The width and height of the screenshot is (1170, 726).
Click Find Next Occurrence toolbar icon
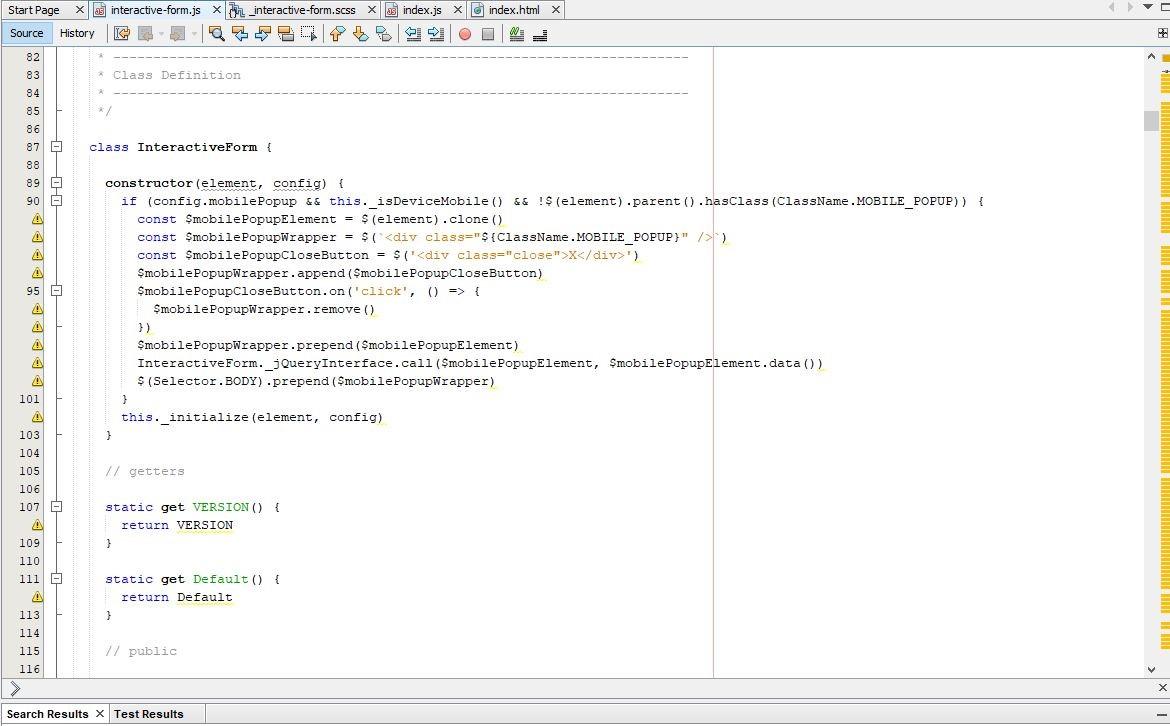263,34
